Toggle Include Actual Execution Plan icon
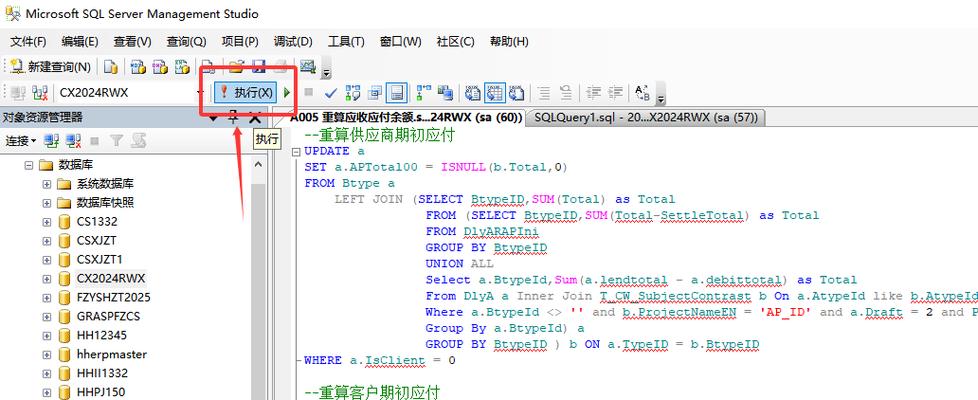The height and width of the screenshot is (400, 978). (x=424, y=93)
